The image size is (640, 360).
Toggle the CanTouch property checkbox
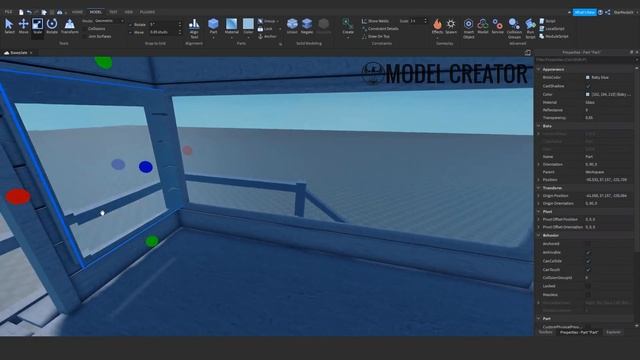point(588,269)
